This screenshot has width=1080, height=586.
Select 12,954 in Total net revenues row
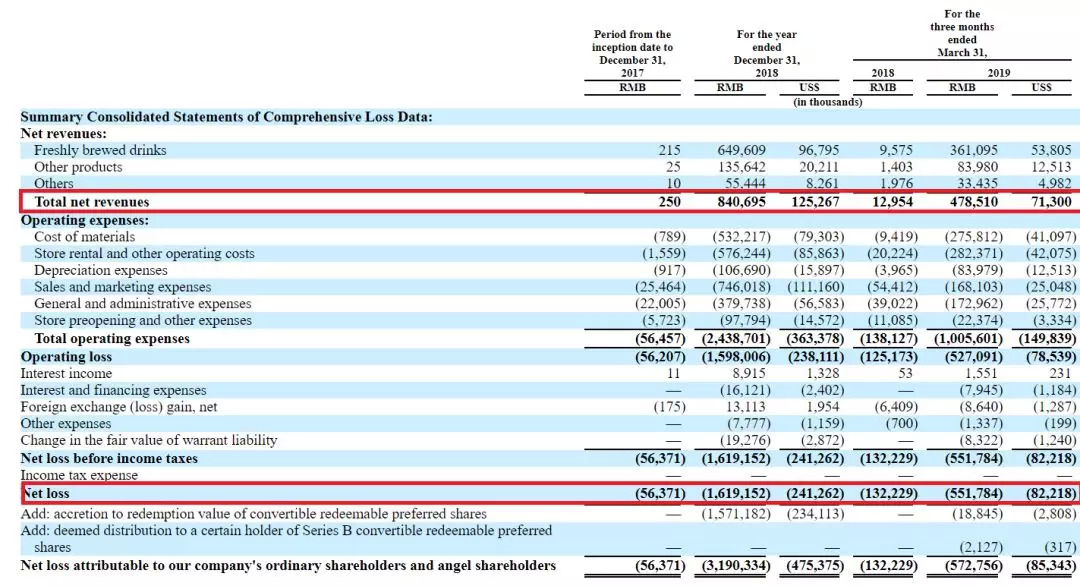[x=891, y=202]
